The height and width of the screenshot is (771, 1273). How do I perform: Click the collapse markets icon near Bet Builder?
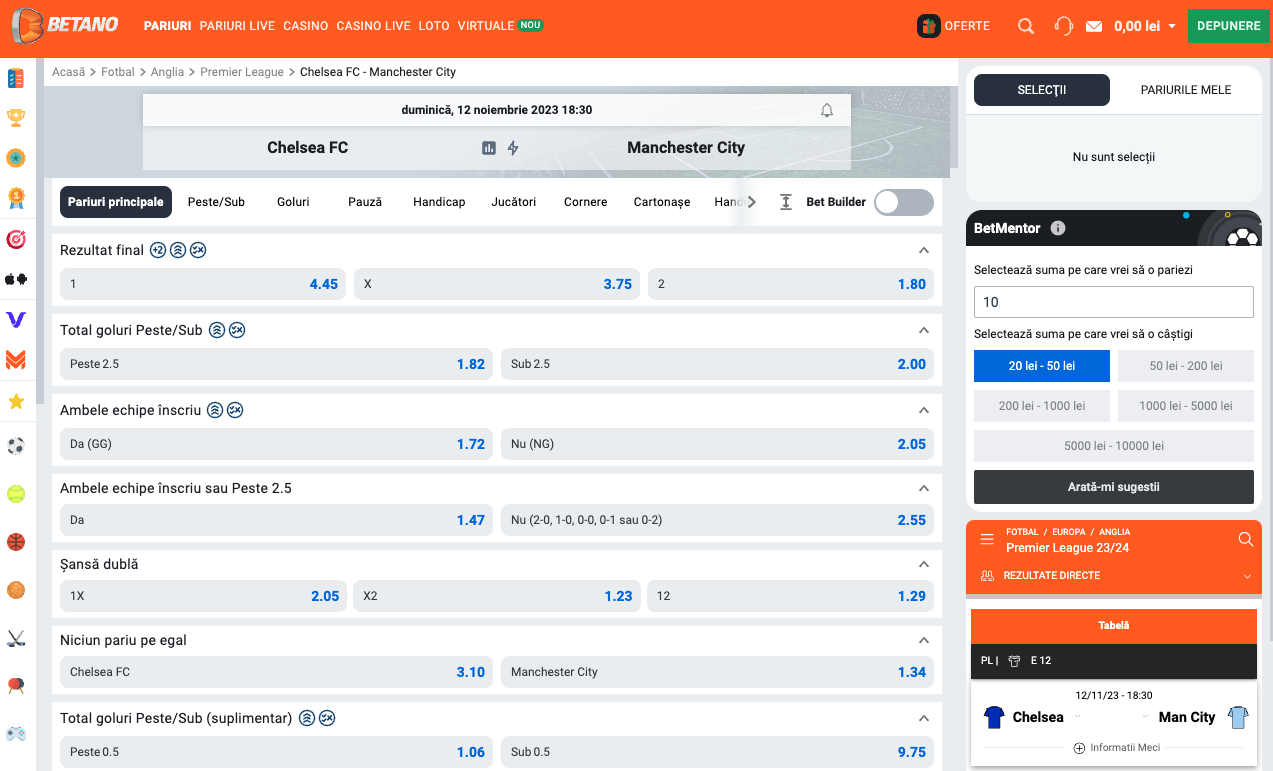pos(786,202)
